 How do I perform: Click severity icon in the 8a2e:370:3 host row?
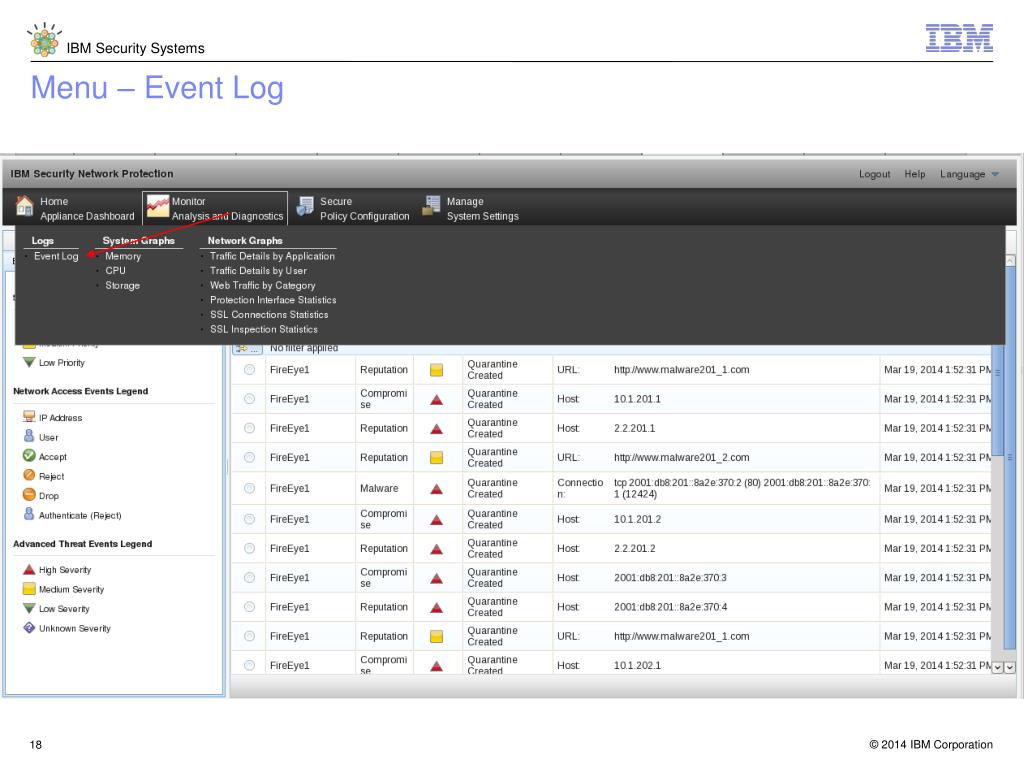437,578
